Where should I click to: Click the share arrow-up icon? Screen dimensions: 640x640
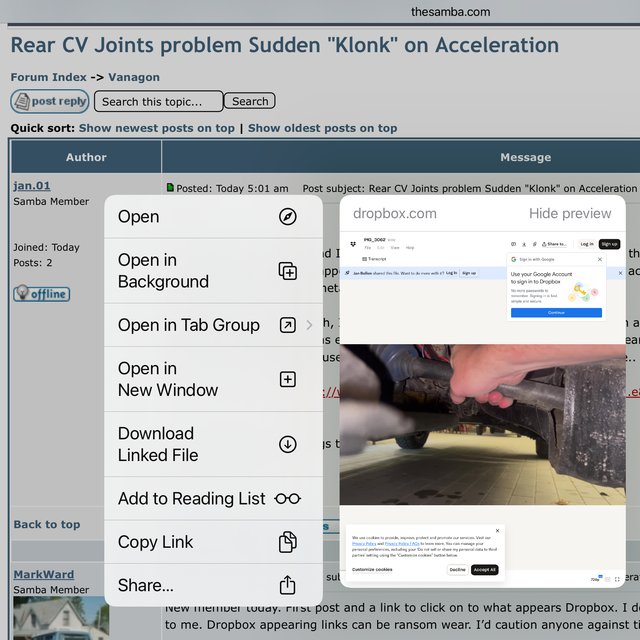pyautogui.click(x=287, y=585)
